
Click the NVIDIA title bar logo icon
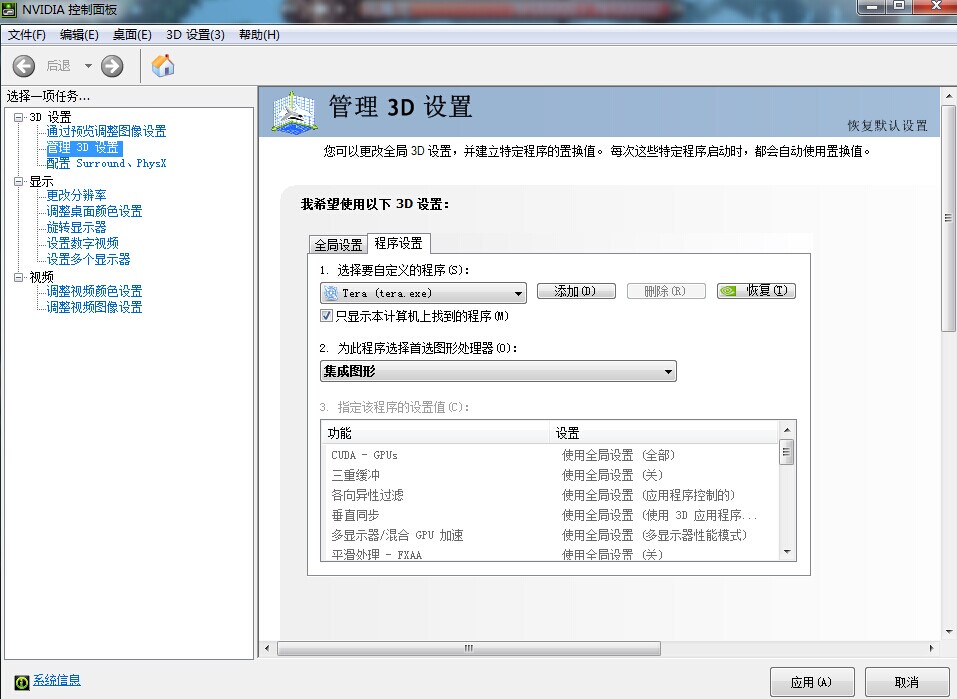pyautogui.click(x=9, y=9)
